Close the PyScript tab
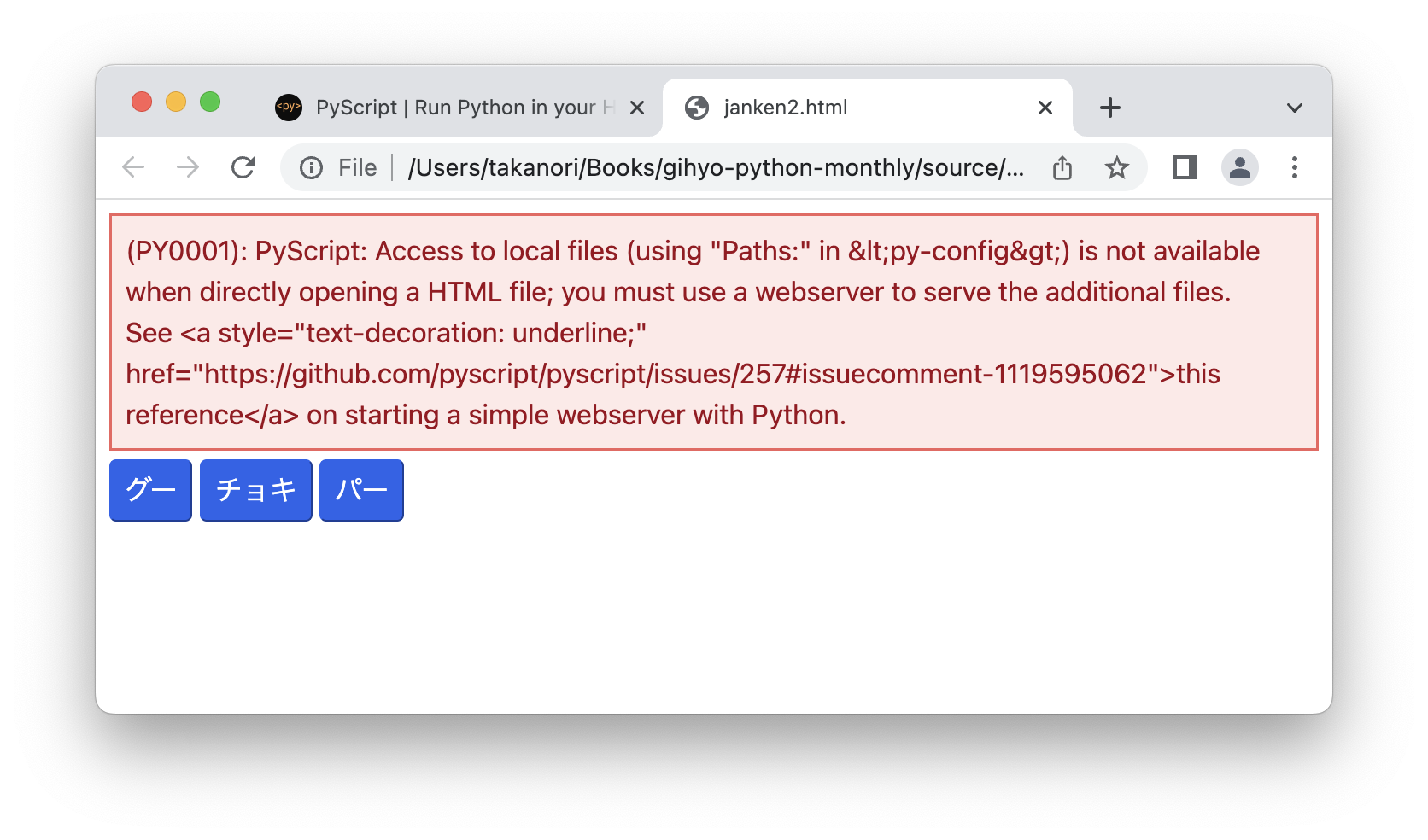Image resolution: width=1428 pixels, height=840 pixels. [637, 108]
